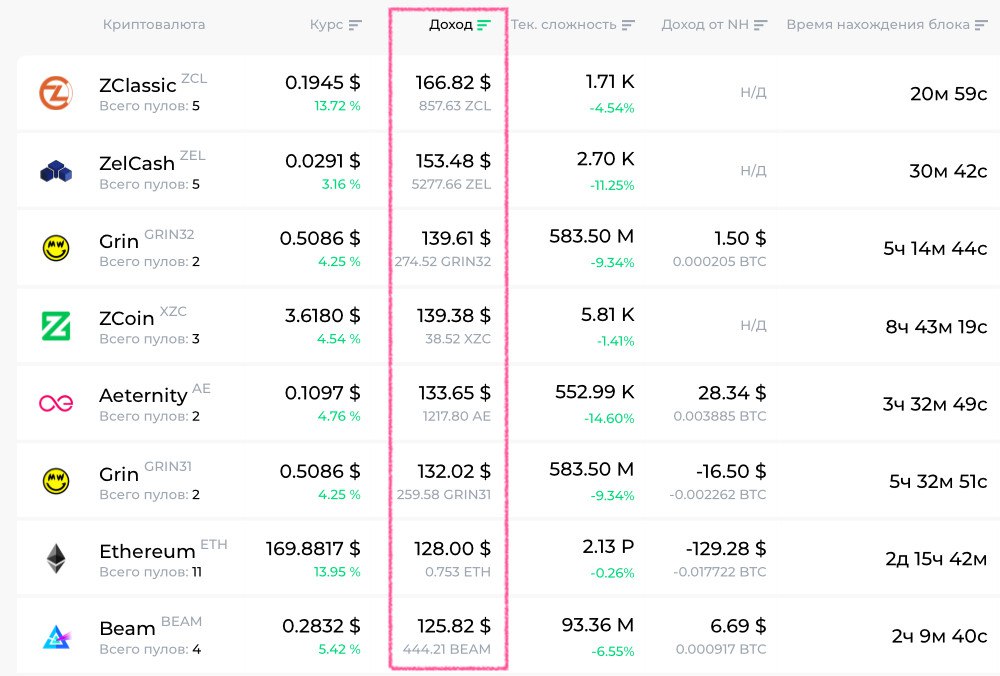Click ZCoin rate 3.6180 $
Image resolution: width=1000 pixels, height=676 pixels.
pos(323,315)
